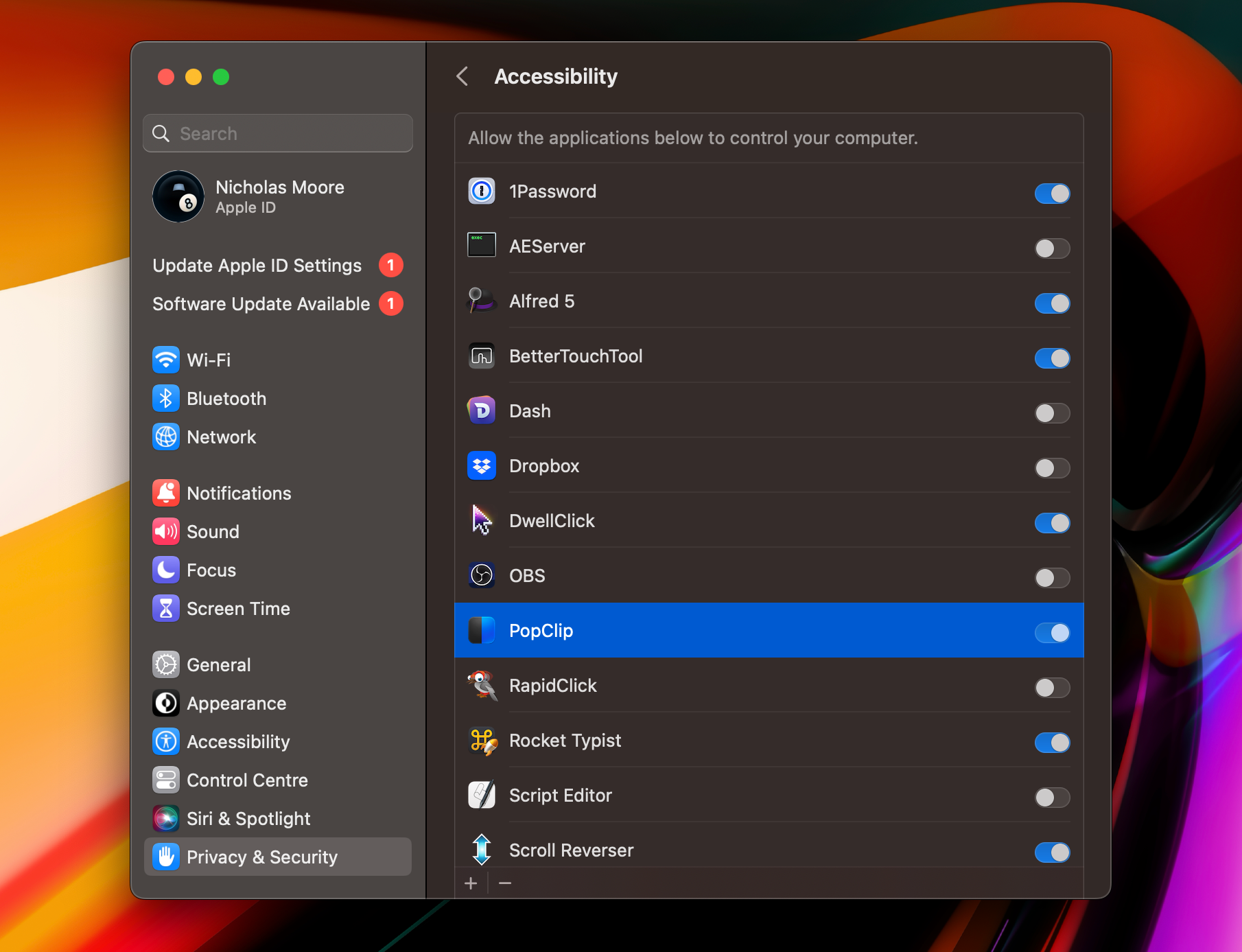This screenshot has width=1242, height=952.
Task: Enable the AEServer toggle
Action: coord(1052,248)
